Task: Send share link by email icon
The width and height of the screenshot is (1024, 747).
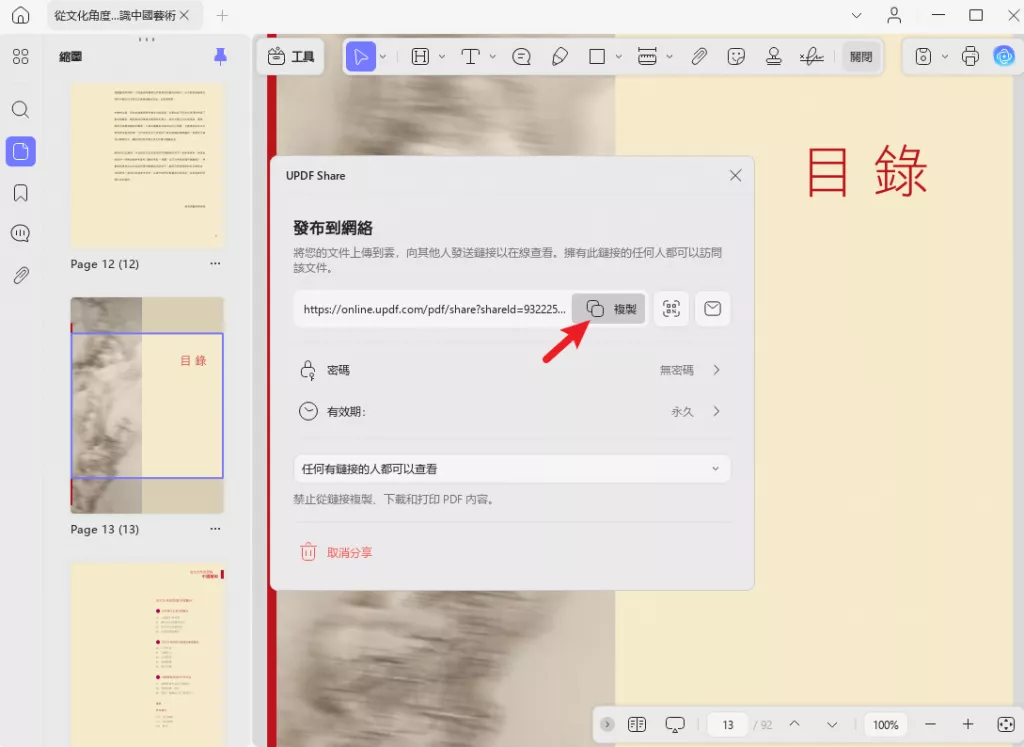Action: point(712,308)
